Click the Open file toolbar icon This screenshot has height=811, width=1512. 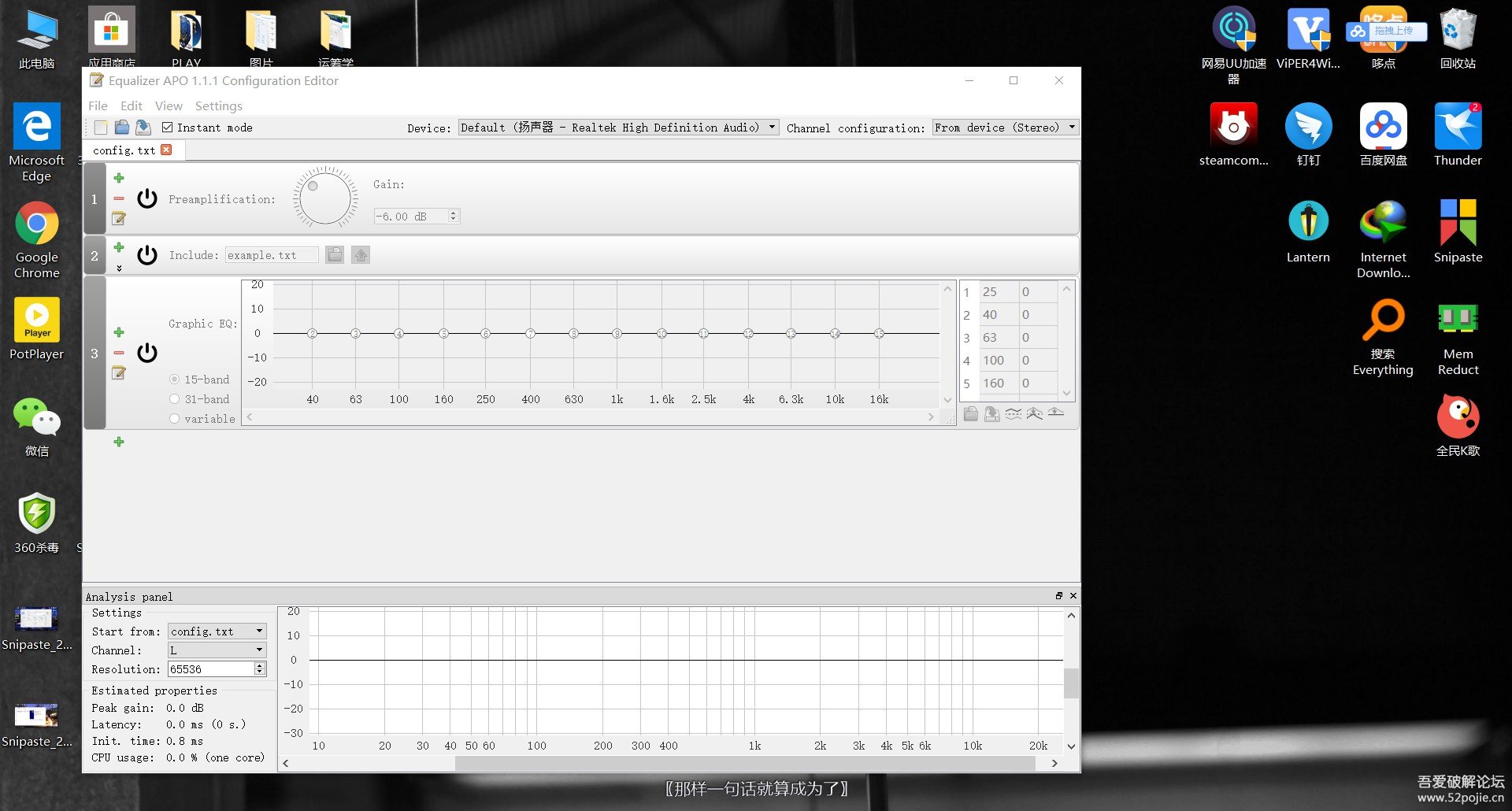(122, 128)
